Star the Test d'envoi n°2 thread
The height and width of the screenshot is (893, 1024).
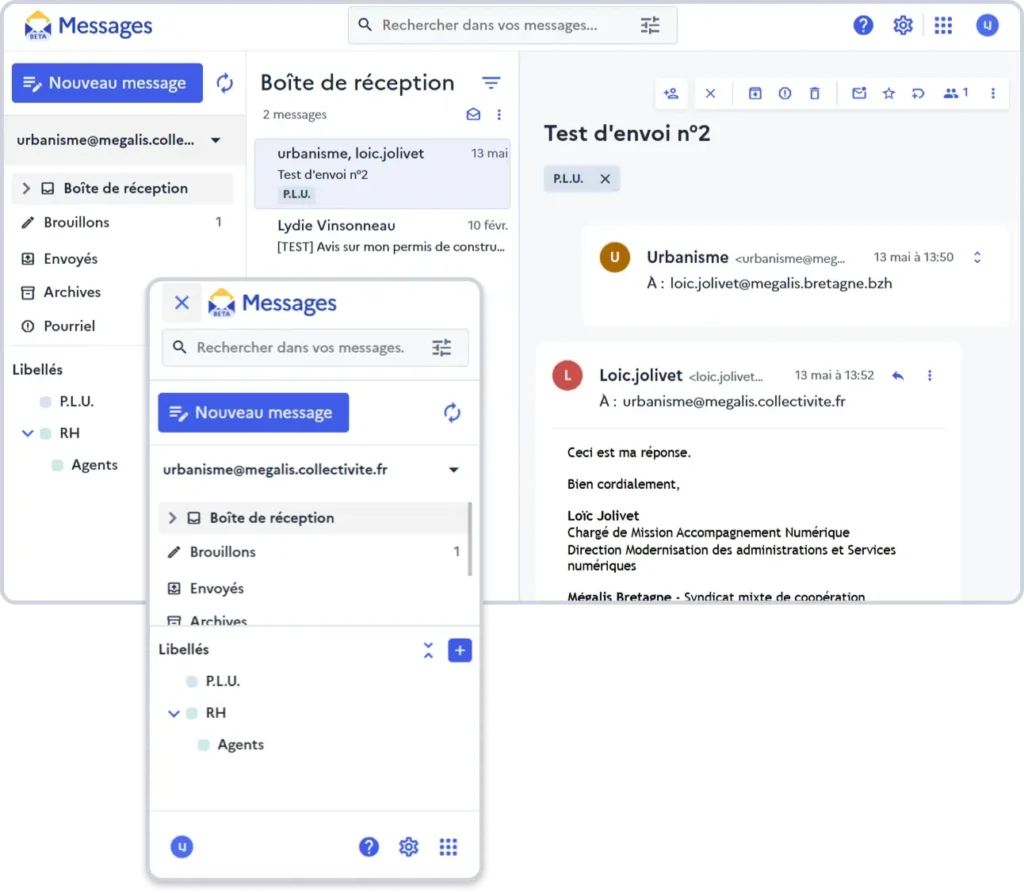[x=889, y=93]
